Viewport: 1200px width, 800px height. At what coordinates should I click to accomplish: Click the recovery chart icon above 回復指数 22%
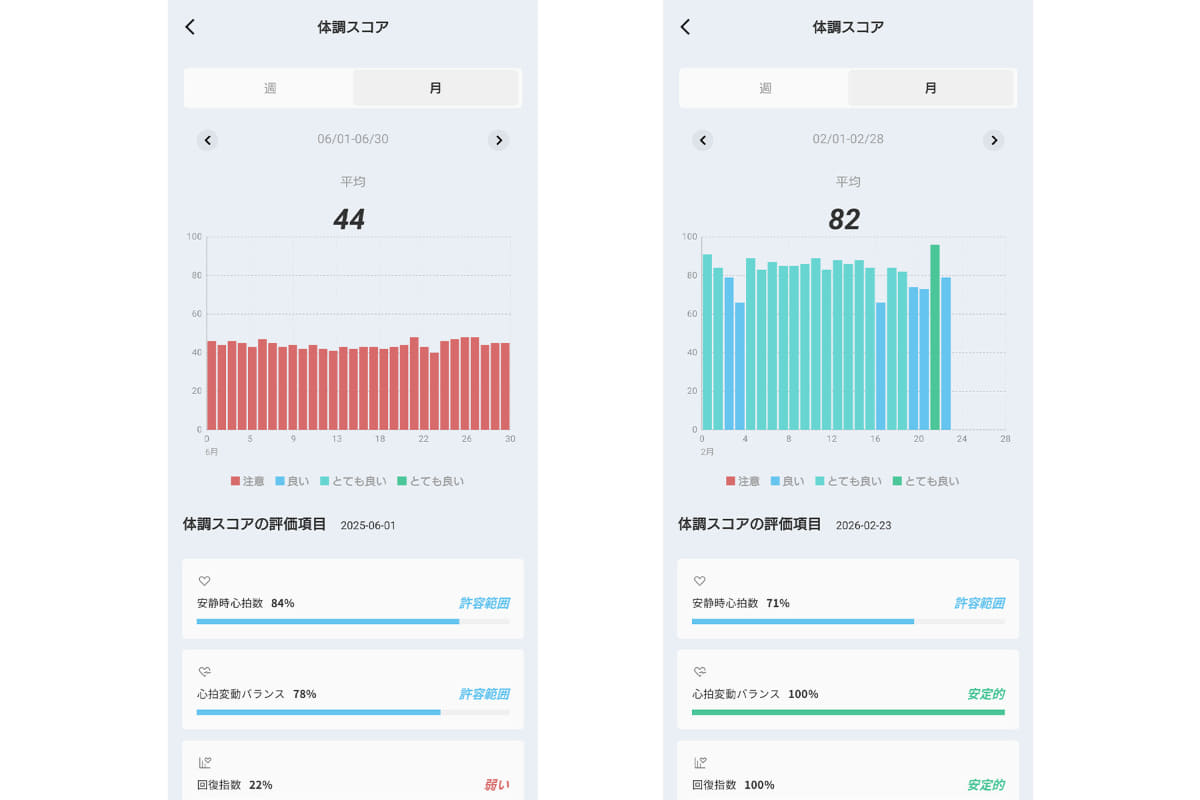tap(204, 762)
